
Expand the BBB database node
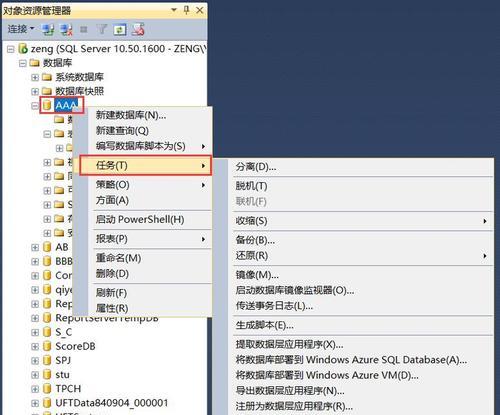[35, 261]
